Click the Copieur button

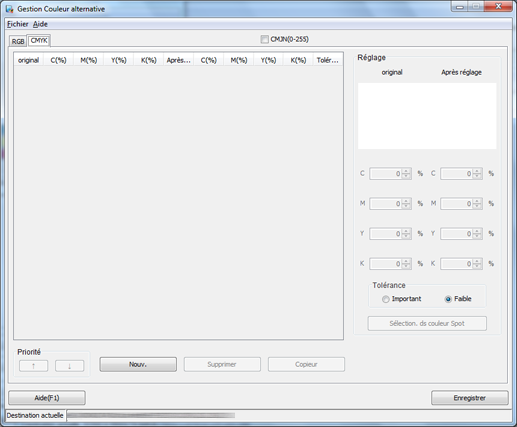coord(306,364)
